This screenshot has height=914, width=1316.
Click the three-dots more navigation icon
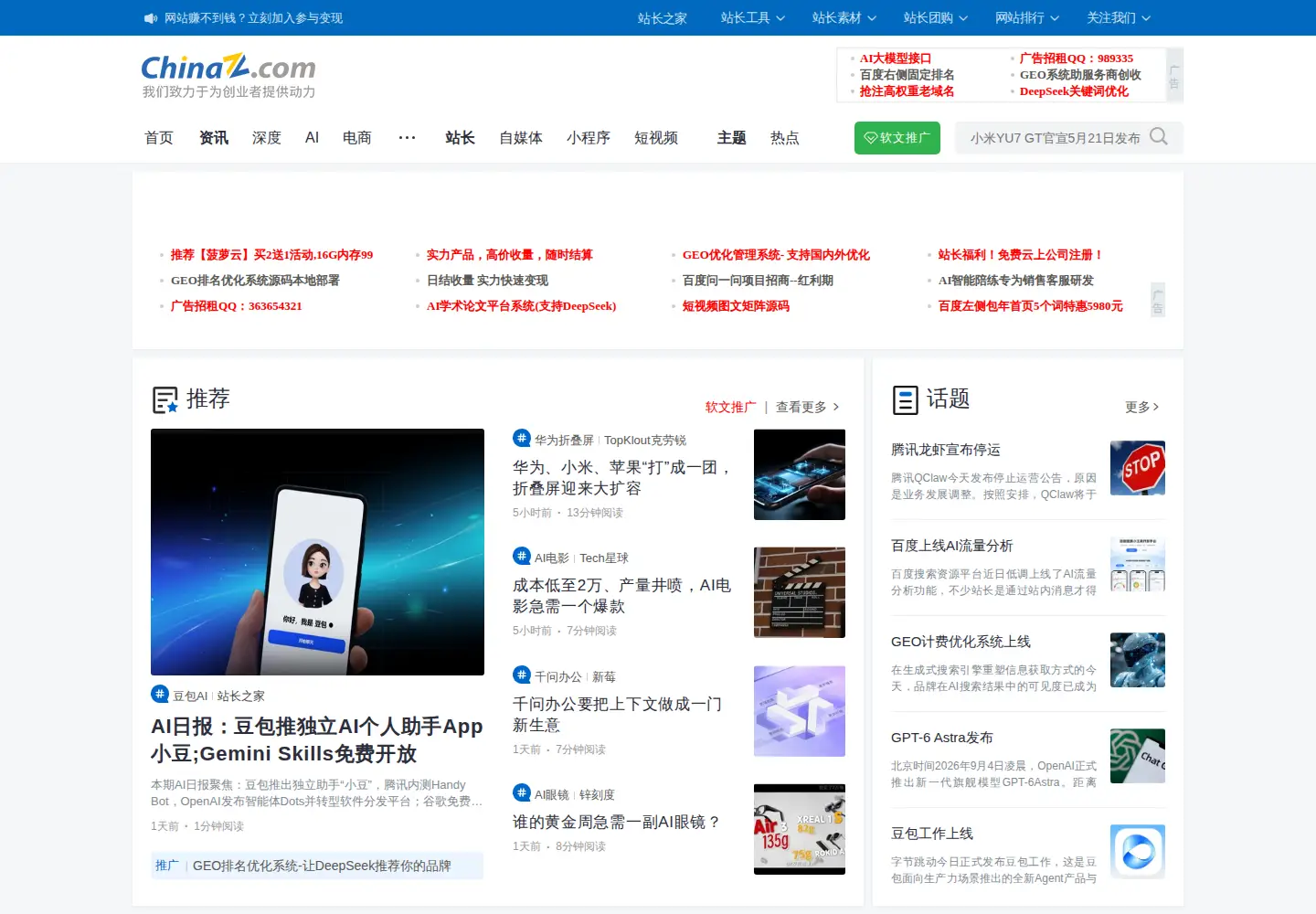tap(408, 137)
